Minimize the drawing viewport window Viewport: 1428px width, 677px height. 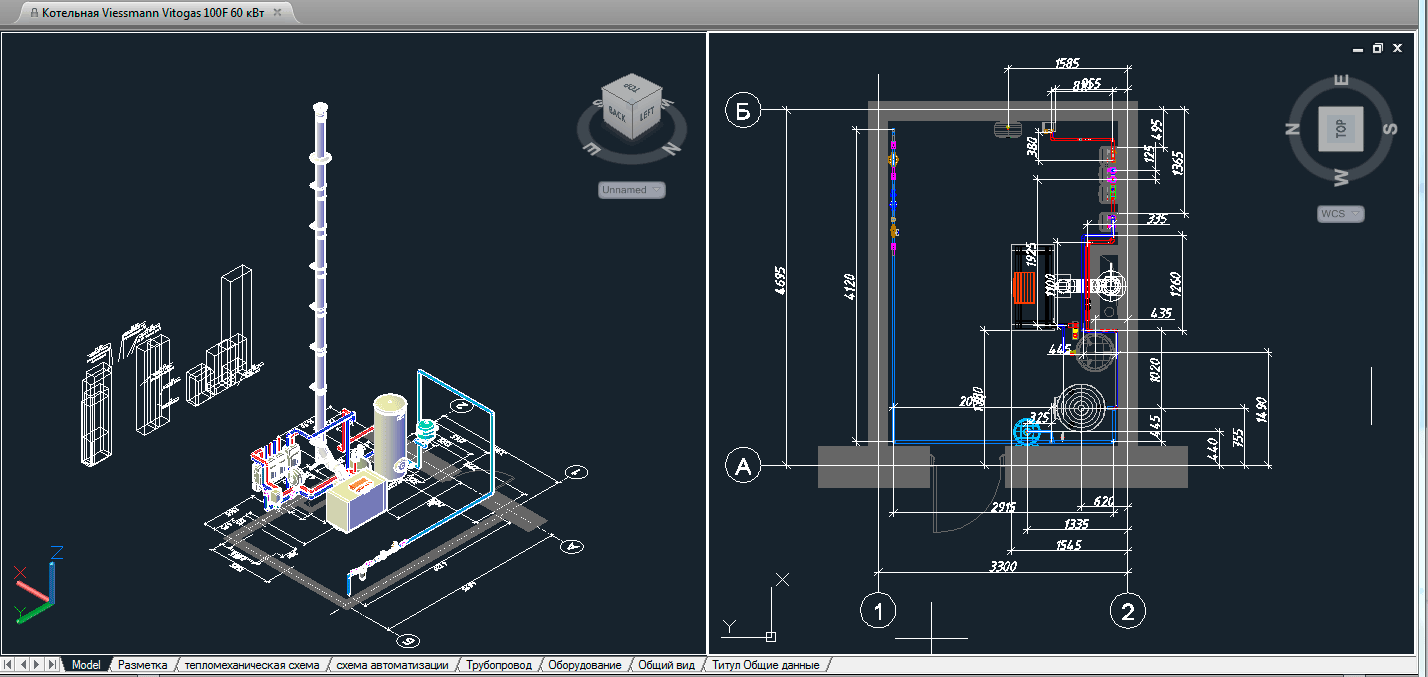[1357, 48]
